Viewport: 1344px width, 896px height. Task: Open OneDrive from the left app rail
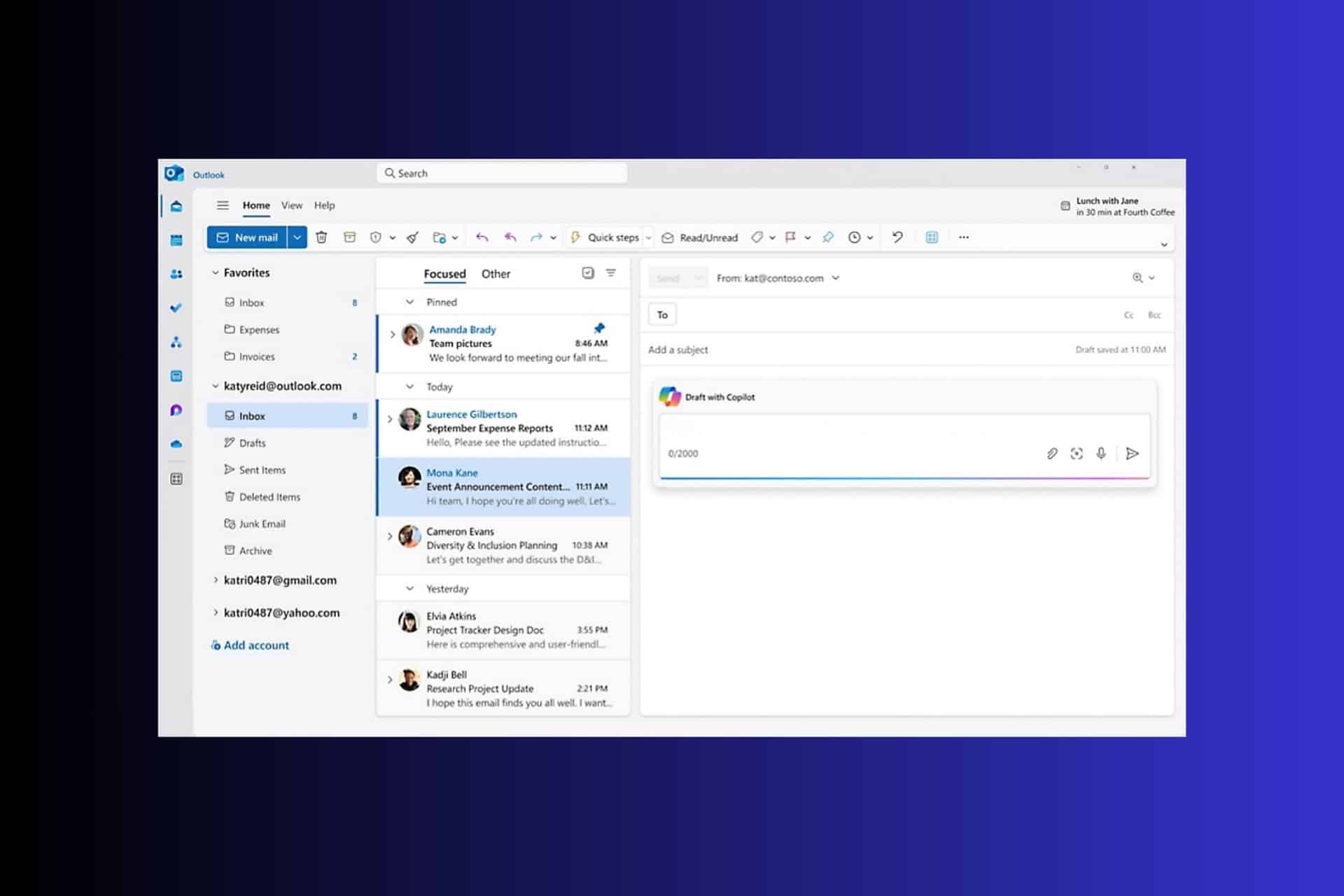tap(176, 444)
